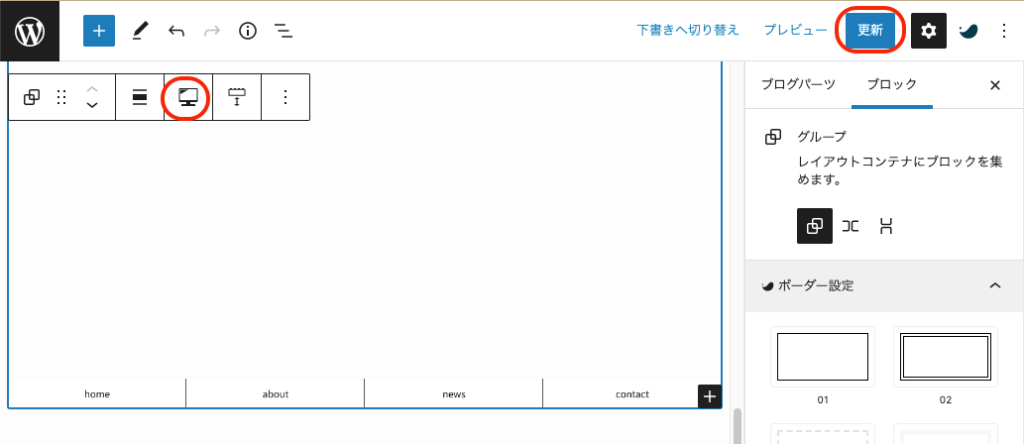
Task: Open device display settings monitor icon
Action: (188, 97)
